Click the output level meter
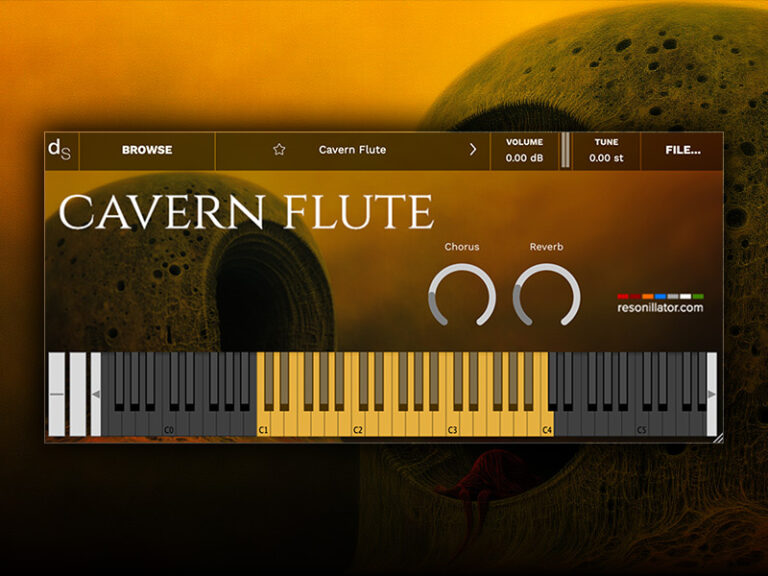The width and height of the screenshot is (768, 576). tap(565, 150)
